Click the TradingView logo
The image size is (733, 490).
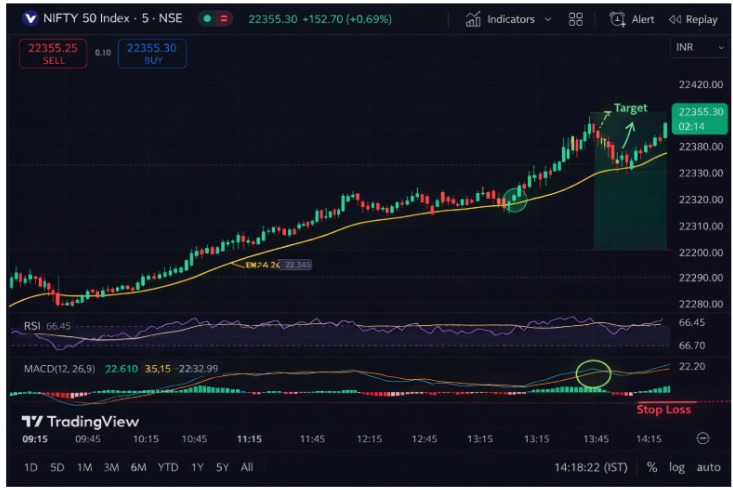[80, 421]
